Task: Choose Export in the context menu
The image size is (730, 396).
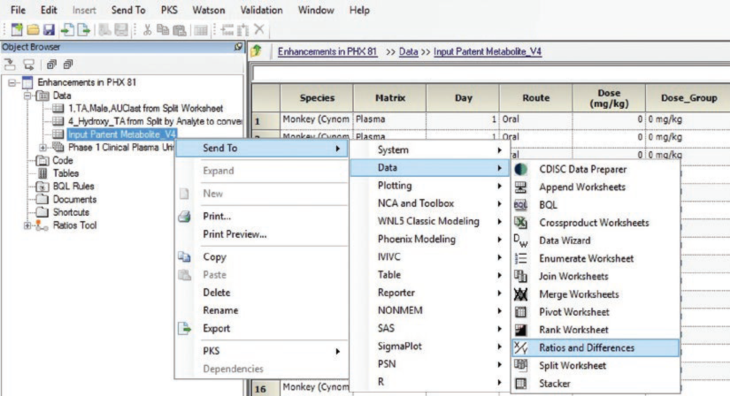Action: point(216,329)
